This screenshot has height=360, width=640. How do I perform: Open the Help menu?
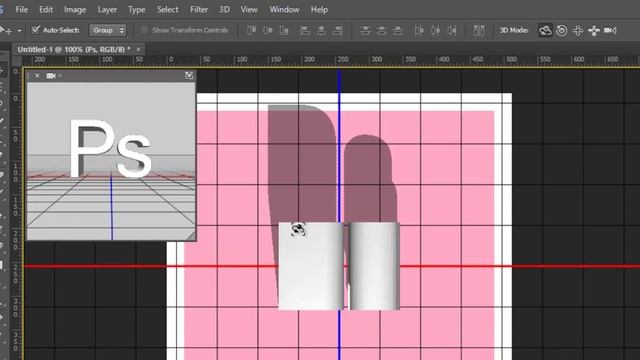pos(319,9)
